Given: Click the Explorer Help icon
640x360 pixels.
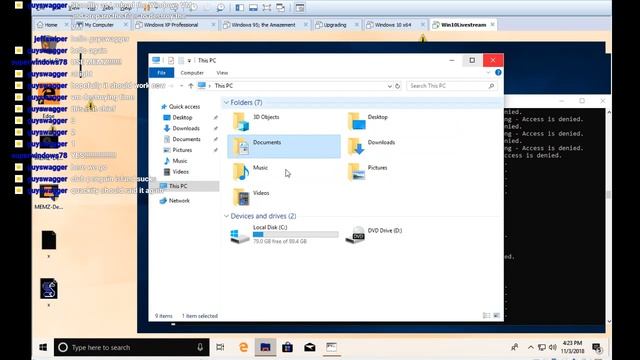Looking at the screenshot, I should coord(498,73).
